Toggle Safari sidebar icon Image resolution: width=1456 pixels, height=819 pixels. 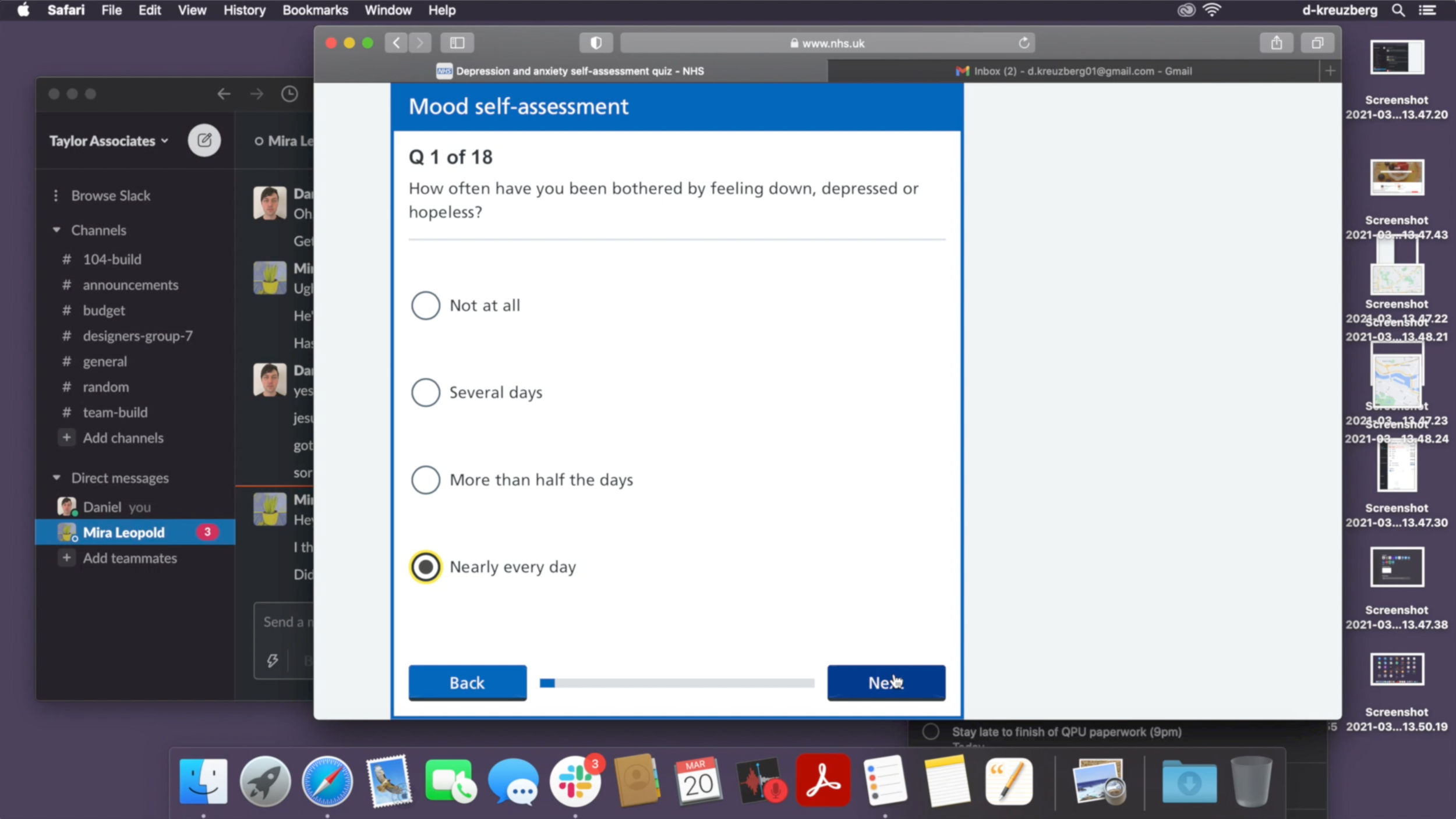click(x=457, y=43)
